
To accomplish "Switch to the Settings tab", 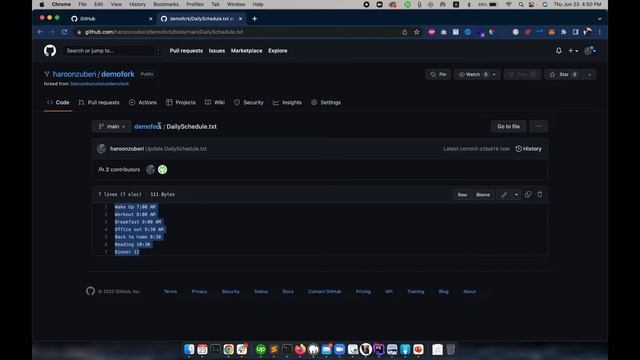I will [x=326, y=102].
